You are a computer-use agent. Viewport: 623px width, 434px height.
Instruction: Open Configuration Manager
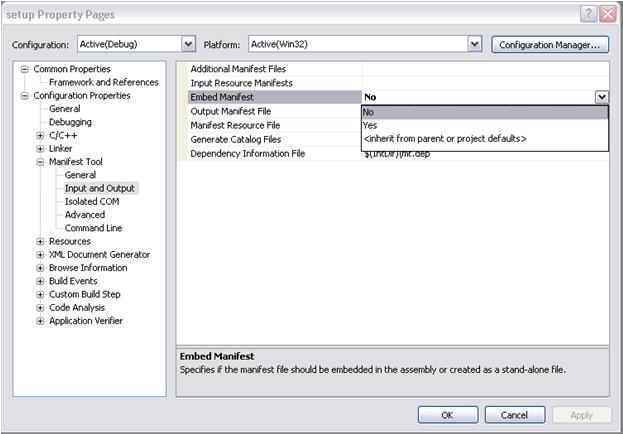[550, 44]
